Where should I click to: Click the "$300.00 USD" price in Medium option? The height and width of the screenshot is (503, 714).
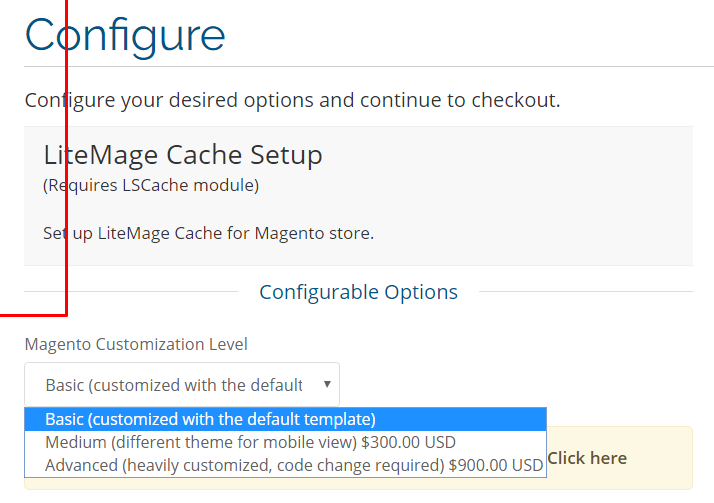[408, 442]
